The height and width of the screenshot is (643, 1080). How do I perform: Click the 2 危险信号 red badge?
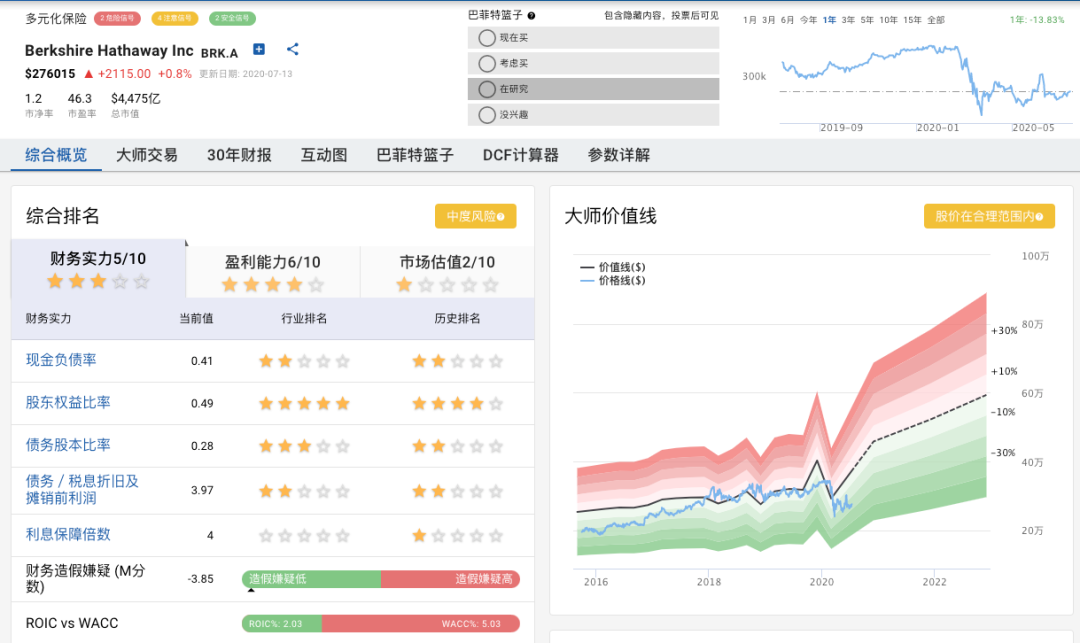(117, 19)
